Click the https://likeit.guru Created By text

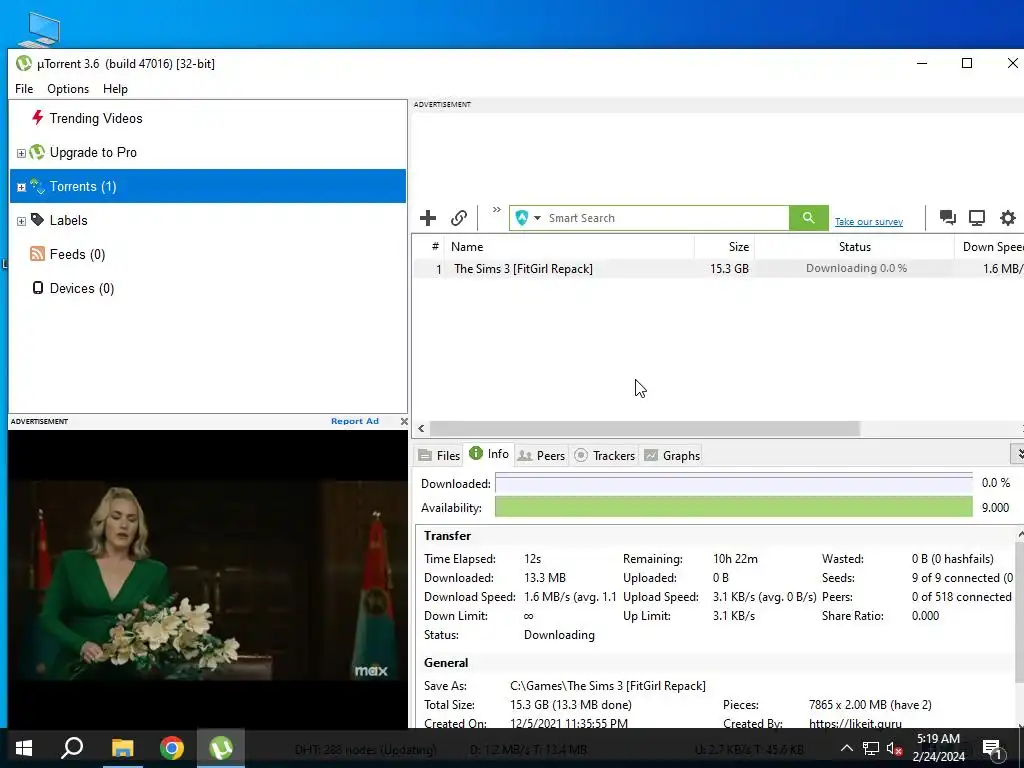click(856, 724)
